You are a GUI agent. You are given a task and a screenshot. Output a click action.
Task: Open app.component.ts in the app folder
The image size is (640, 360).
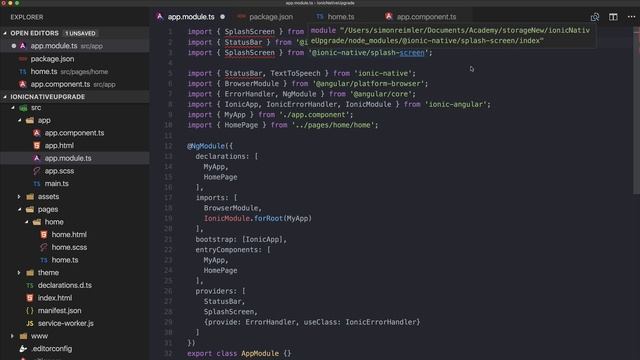75,133
